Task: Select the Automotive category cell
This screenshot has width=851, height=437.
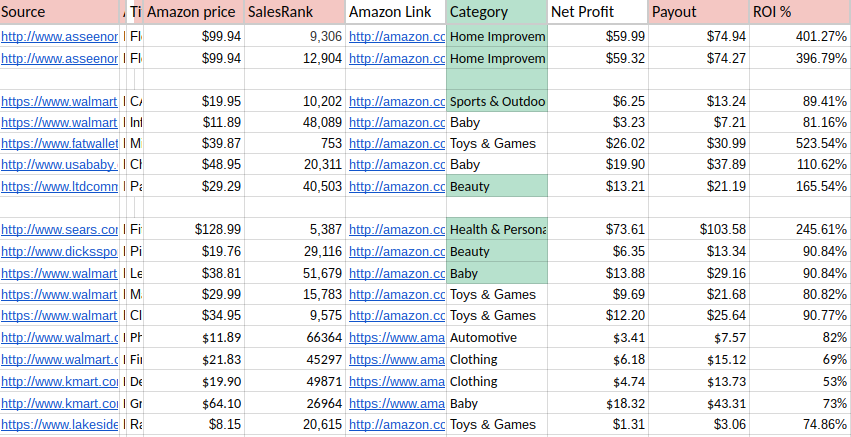Action: [x=497, y=338]
